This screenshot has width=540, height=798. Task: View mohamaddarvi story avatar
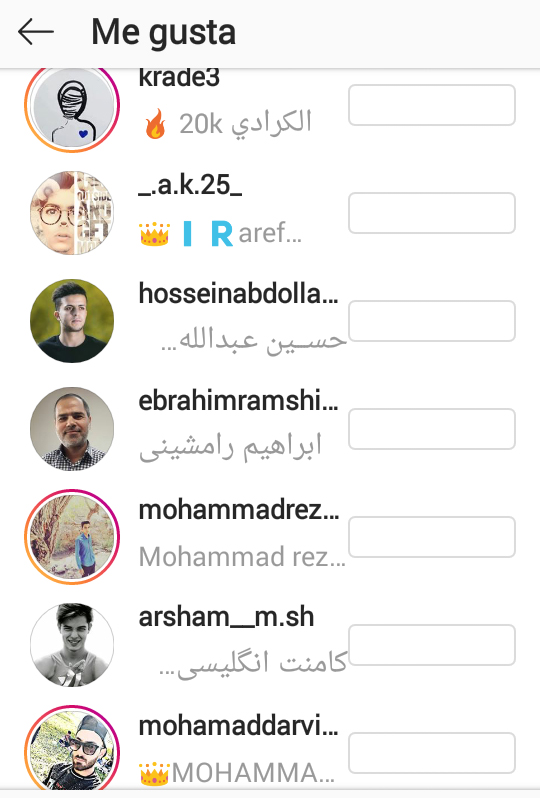72,749
